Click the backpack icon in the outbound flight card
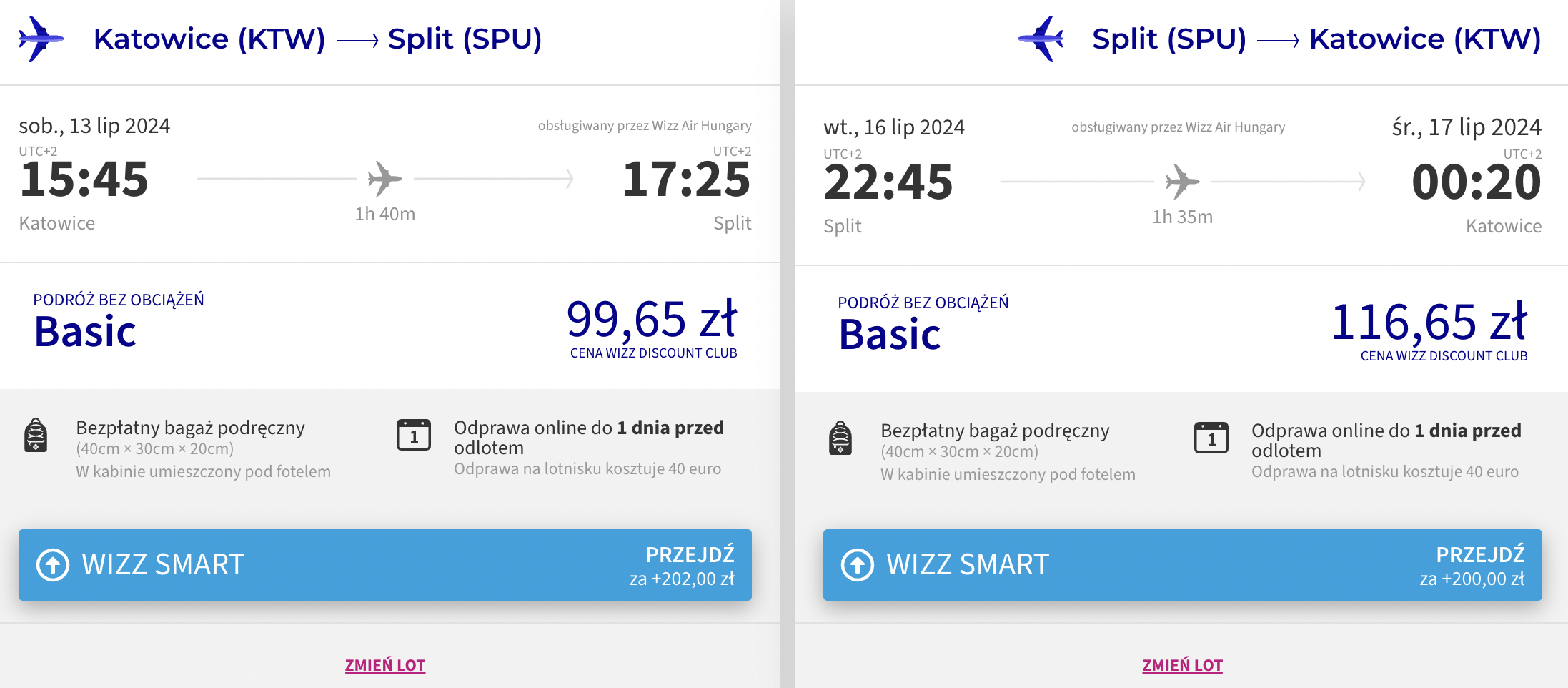The image size is (1568, 688). (x=36, y=435)
